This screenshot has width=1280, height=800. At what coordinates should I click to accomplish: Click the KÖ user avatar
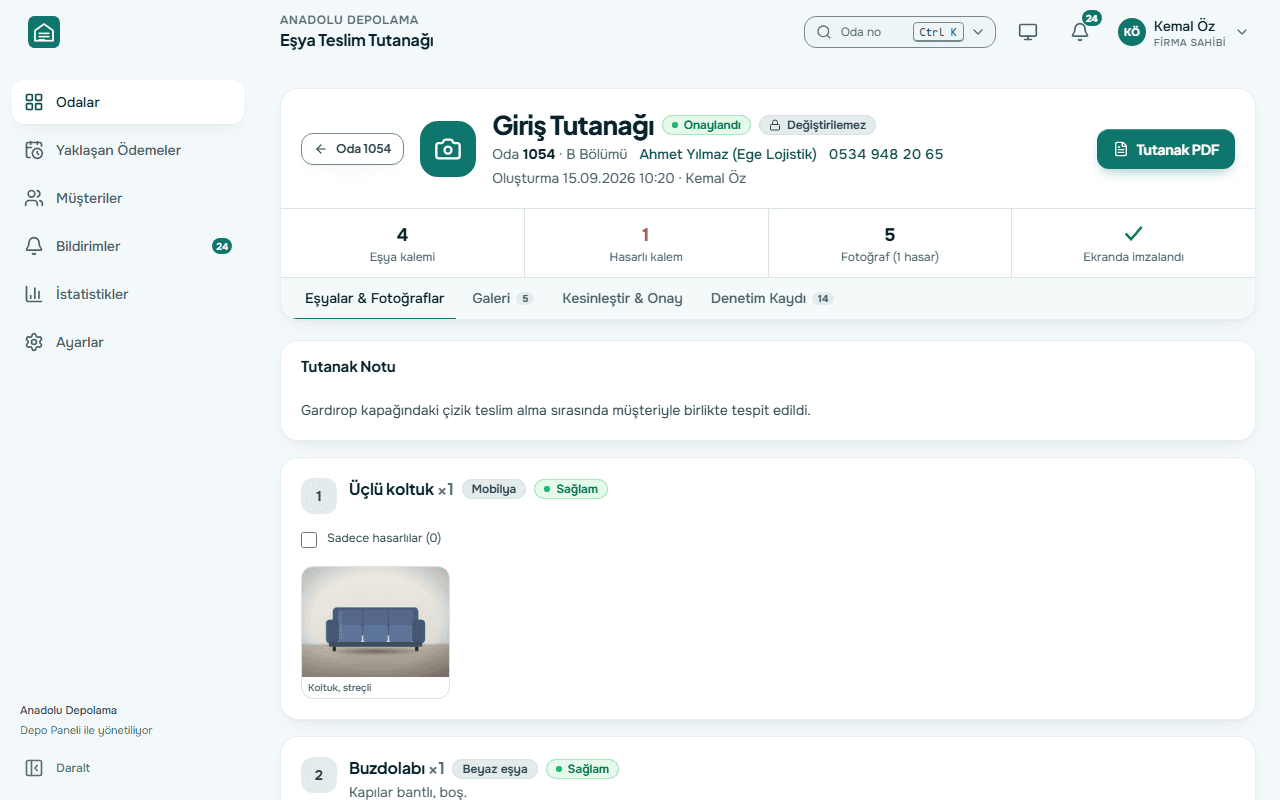click(x=1132, y=32)
